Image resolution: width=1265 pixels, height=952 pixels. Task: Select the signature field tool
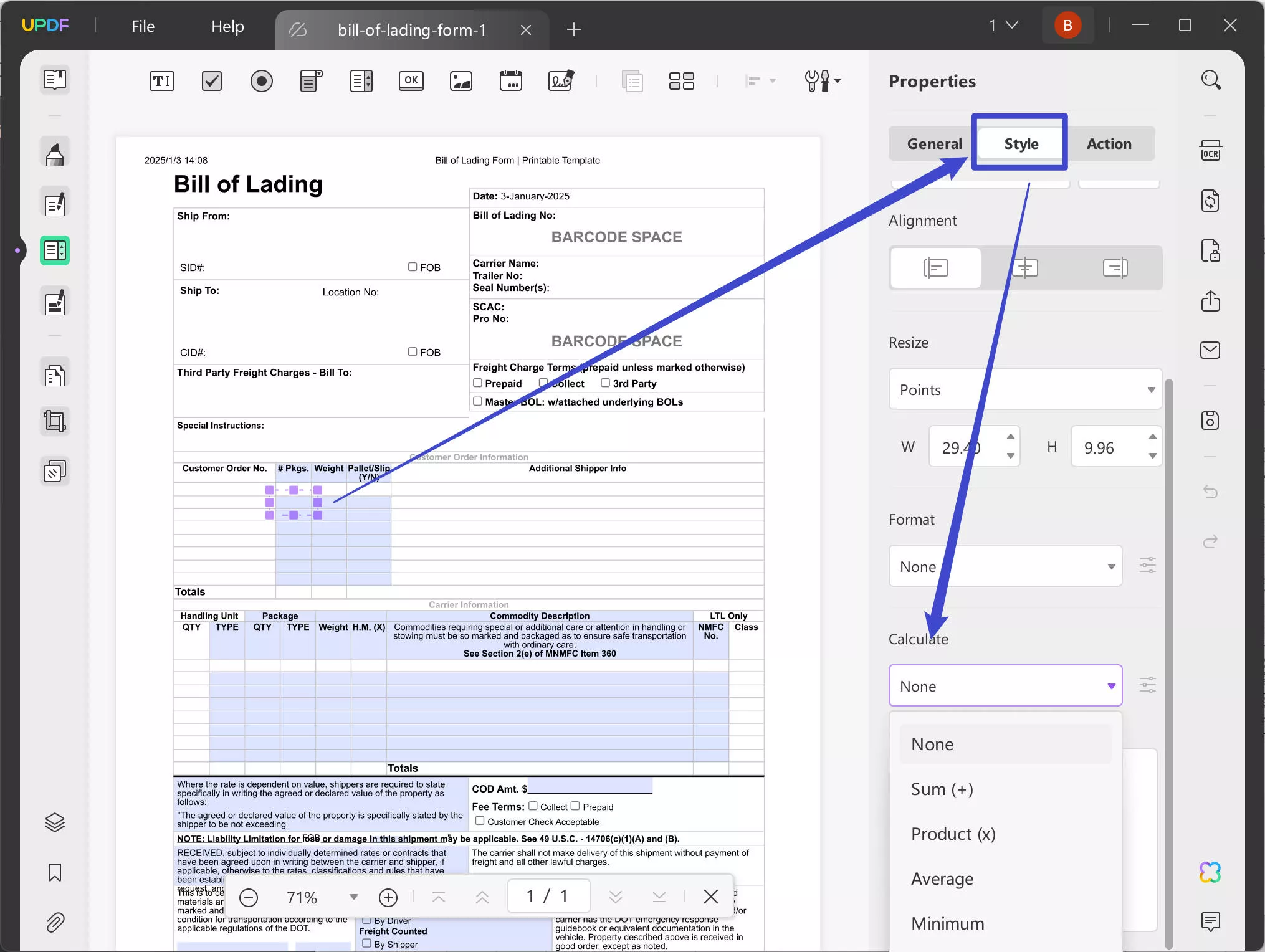[560, 81]
